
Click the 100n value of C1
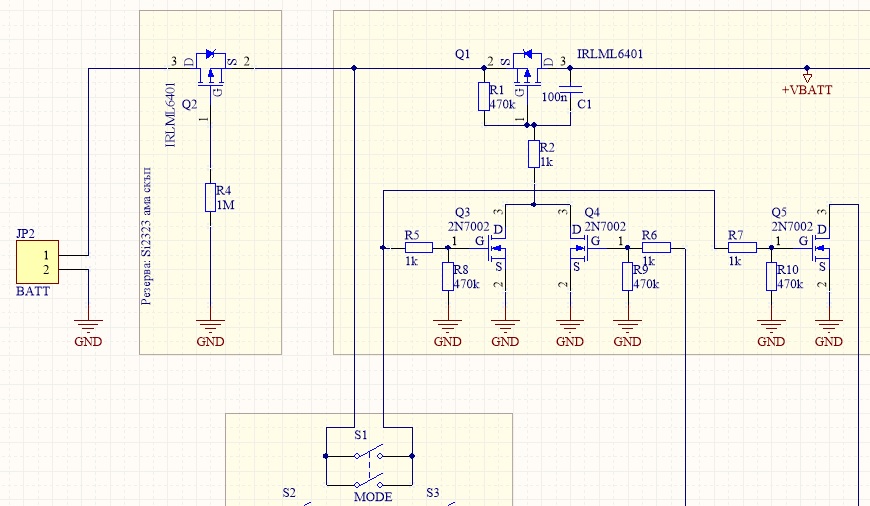554,97
